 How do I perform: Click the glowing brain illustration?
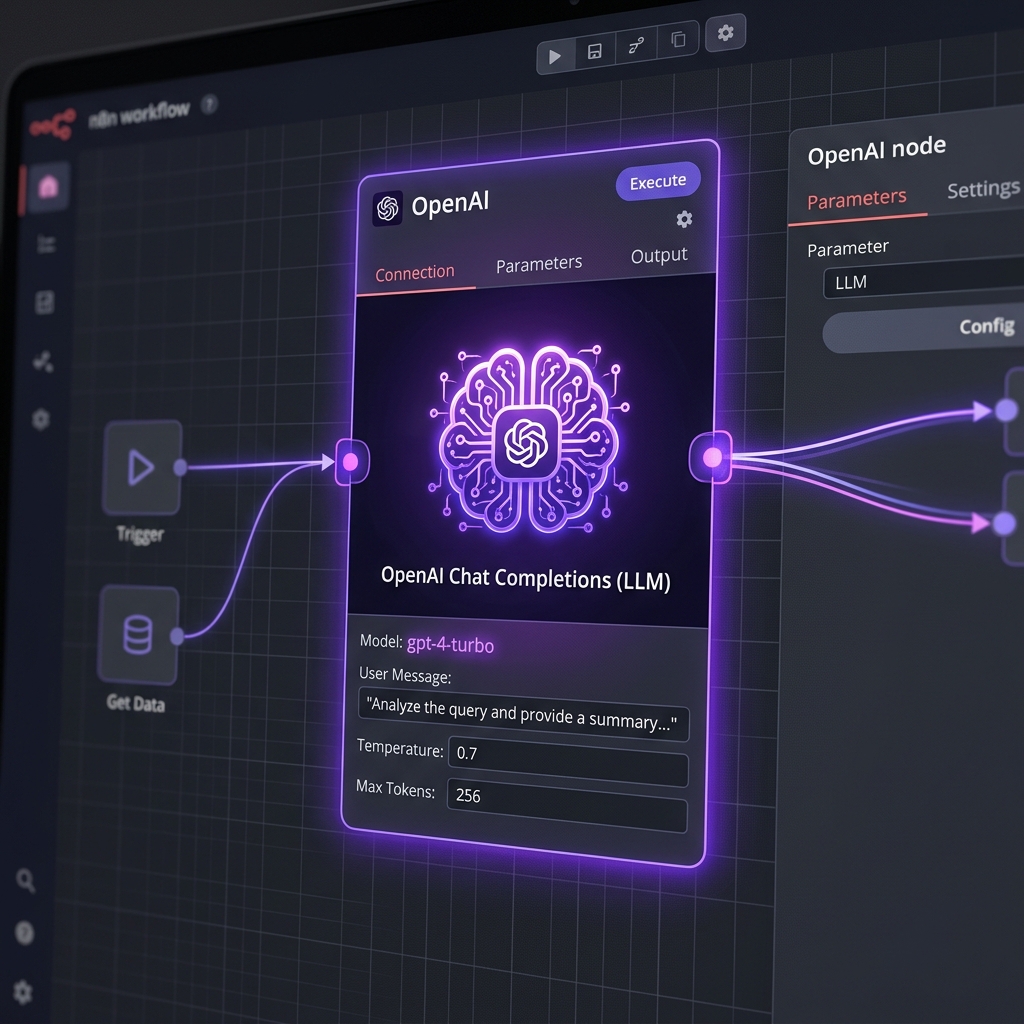(528, 440)
